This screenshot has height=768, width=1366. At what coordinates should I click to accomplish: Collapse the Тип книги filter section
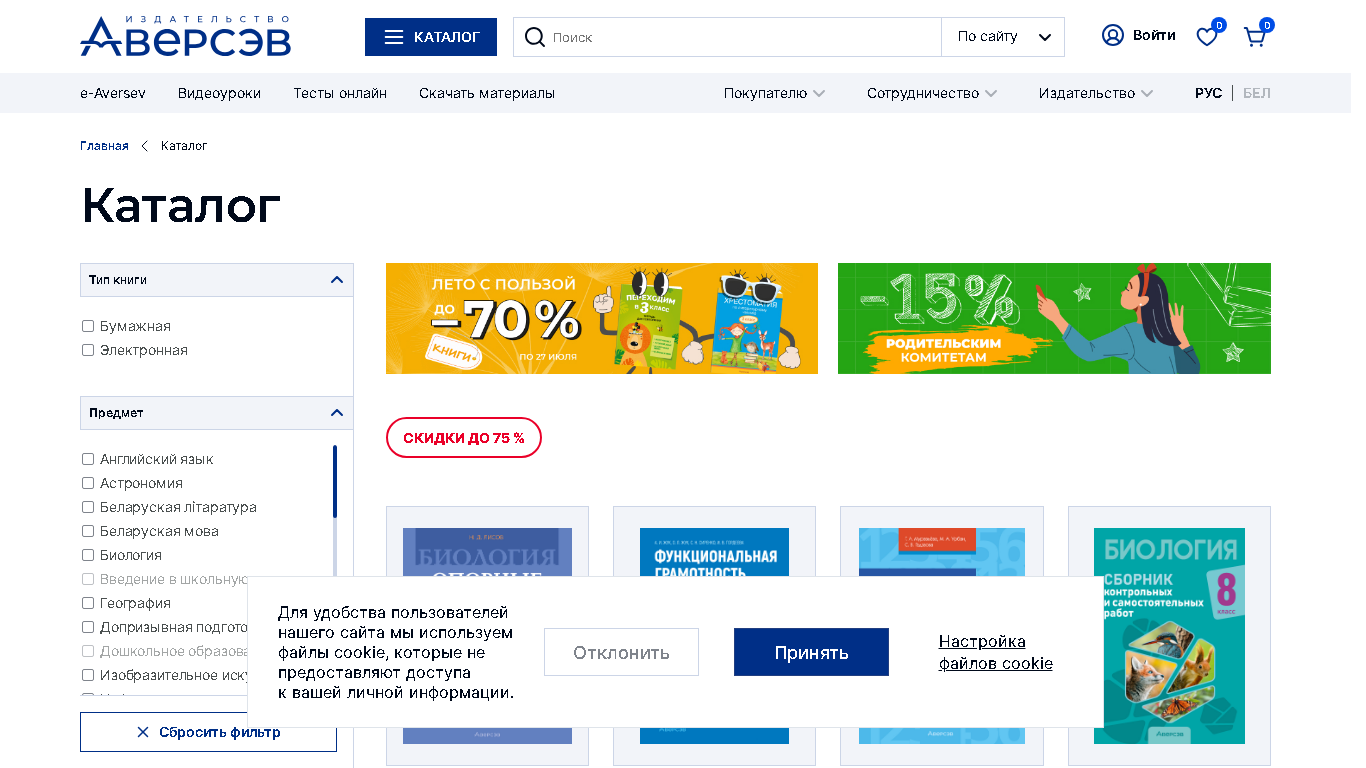coord(217,280)
